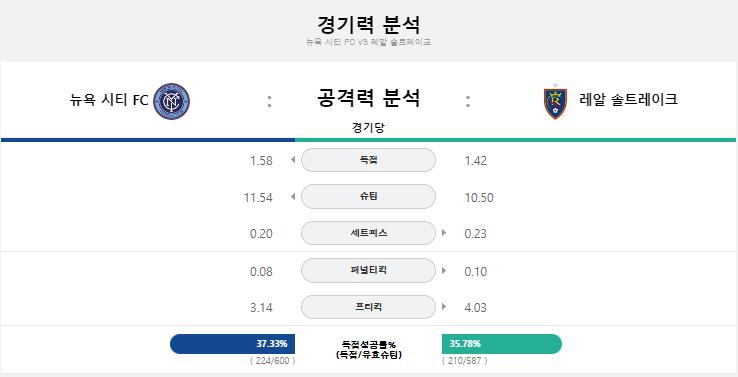
Task: Click the New York City FC crest logo
Action: pos(172,101)
